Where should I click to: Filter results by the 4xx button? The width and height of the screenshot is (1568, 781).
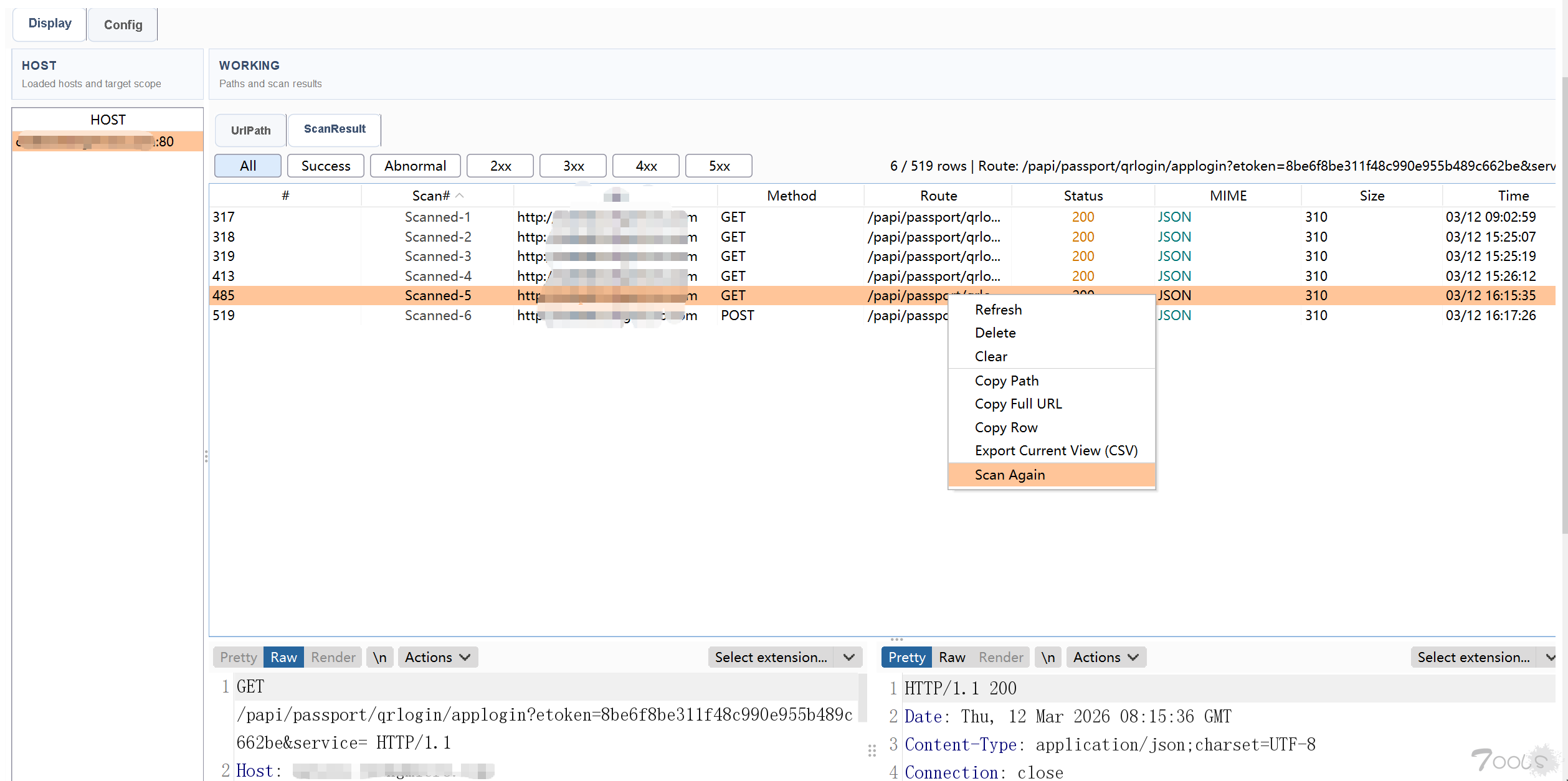coord(646,166)
